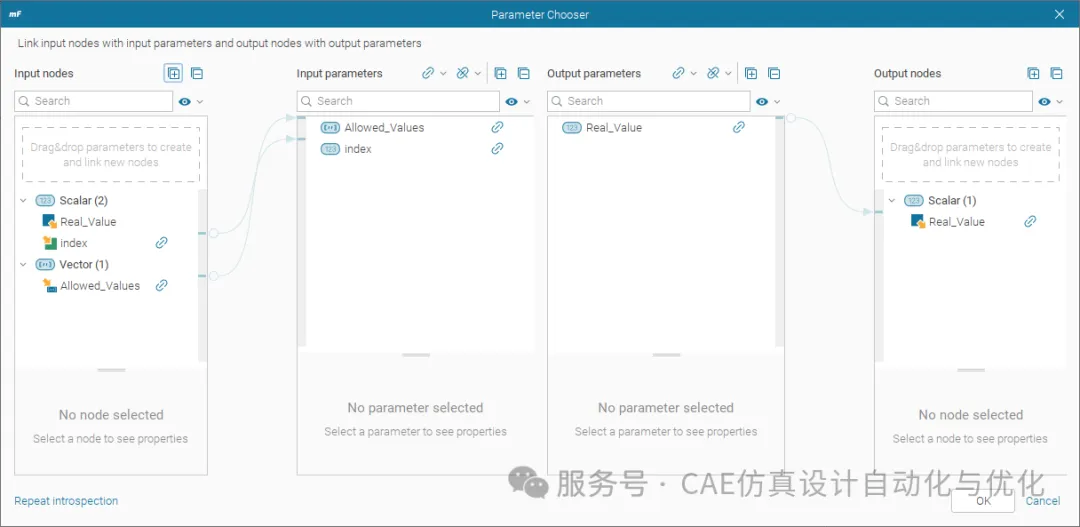Image resolution: width=1080 pixels, height=527 pixels.
Task: Select Real_Value in Output parameters list
Action: tap(614, 127)
